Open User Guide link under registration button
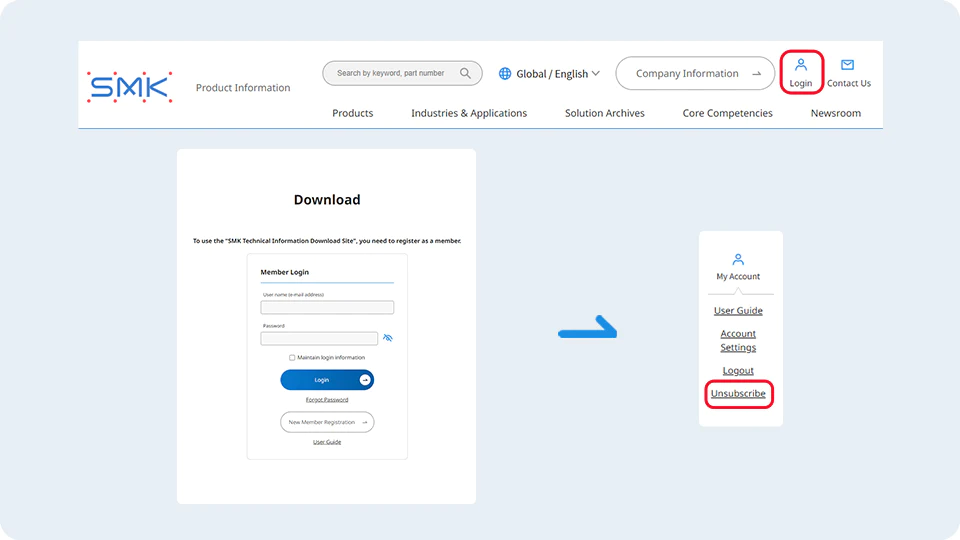 point(327,442)
